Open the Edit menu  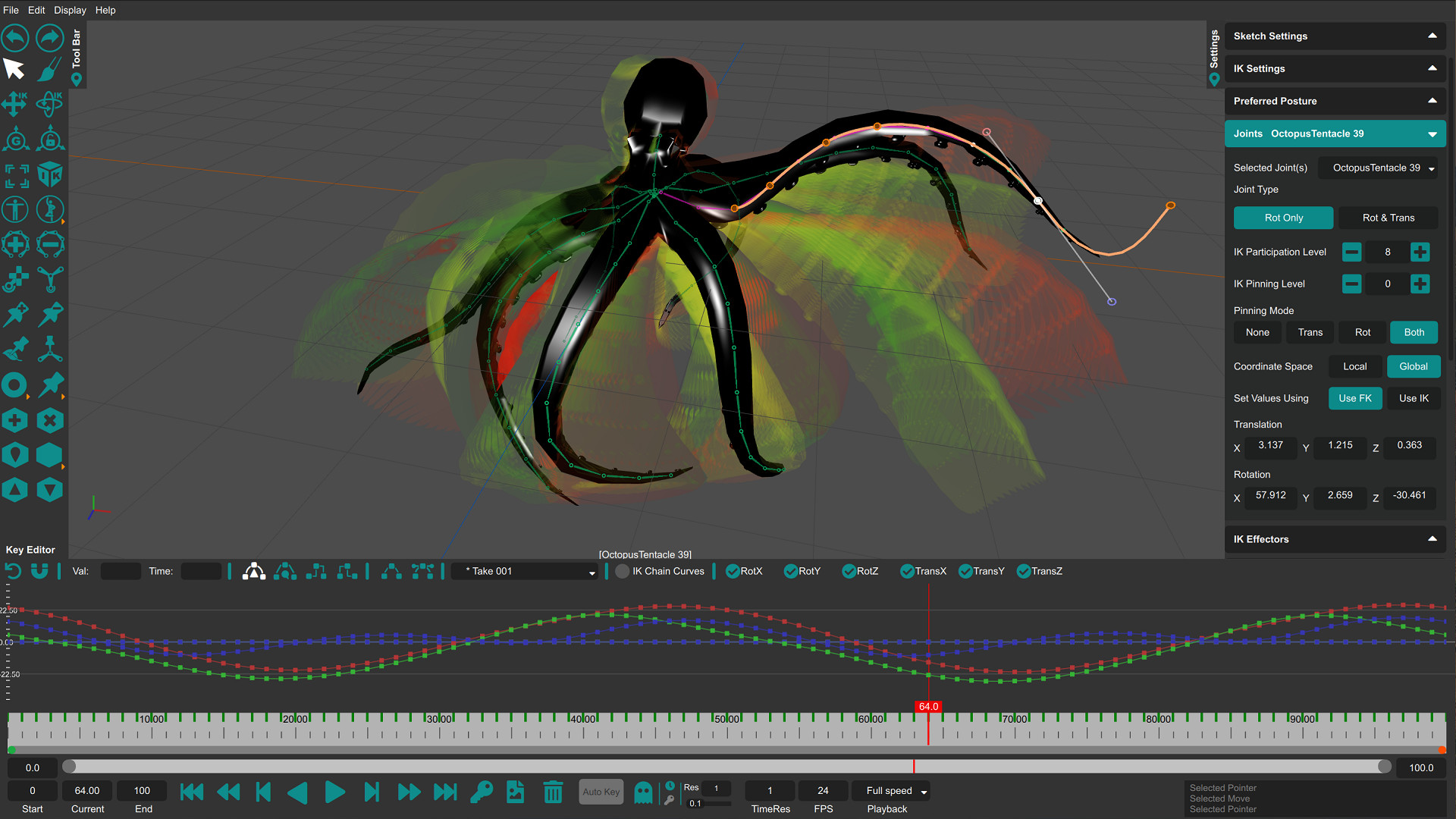click(x=36, y=10)
